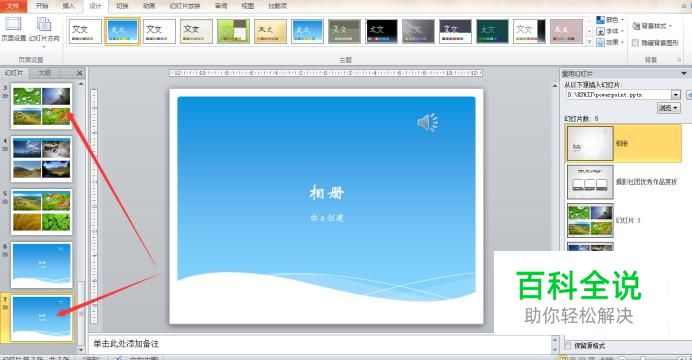692x360 pixels.
Task: Click the slide title text 相册
Action: tap(327, 192)
